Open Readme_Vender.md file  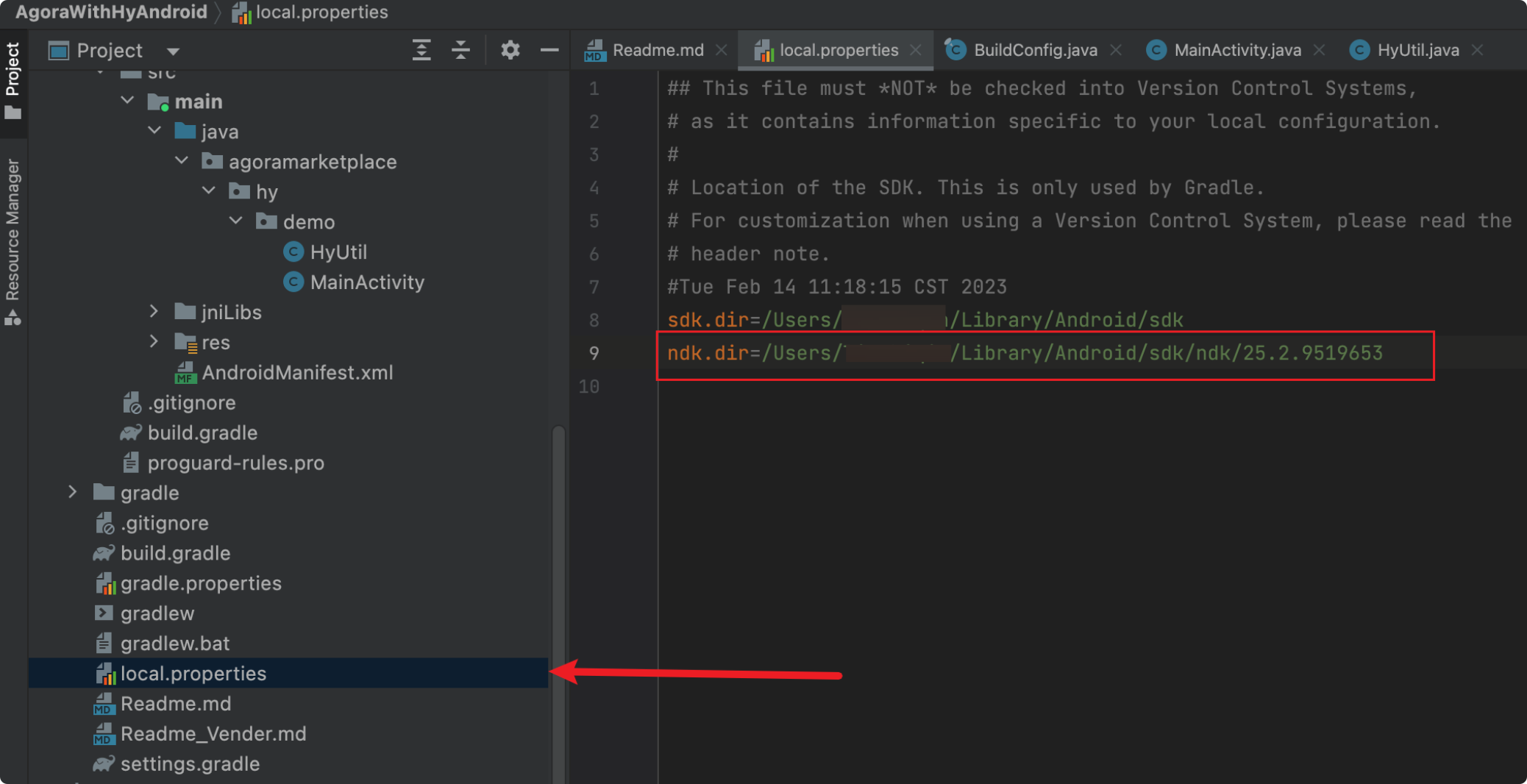pyautogui.click(x=213, y=735)
